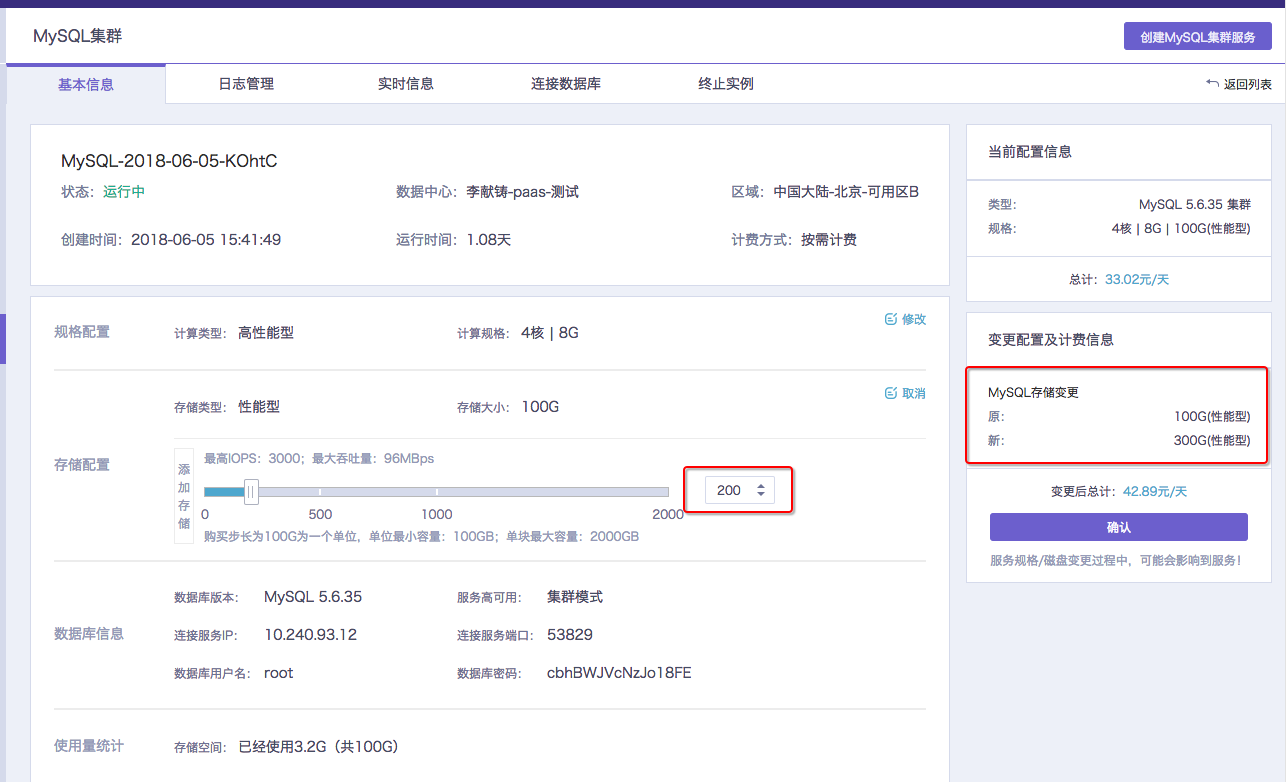Click the 李献铸-paas-测试 data center text

pos(523,191)
